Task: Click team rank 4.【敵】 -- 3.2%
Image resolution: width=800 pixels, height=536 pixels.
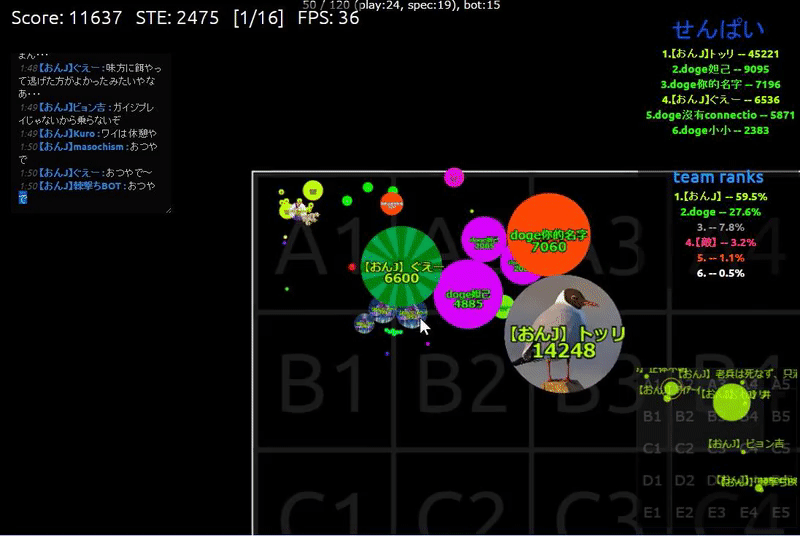Action: pyautogui.click(x=720, y=242)
